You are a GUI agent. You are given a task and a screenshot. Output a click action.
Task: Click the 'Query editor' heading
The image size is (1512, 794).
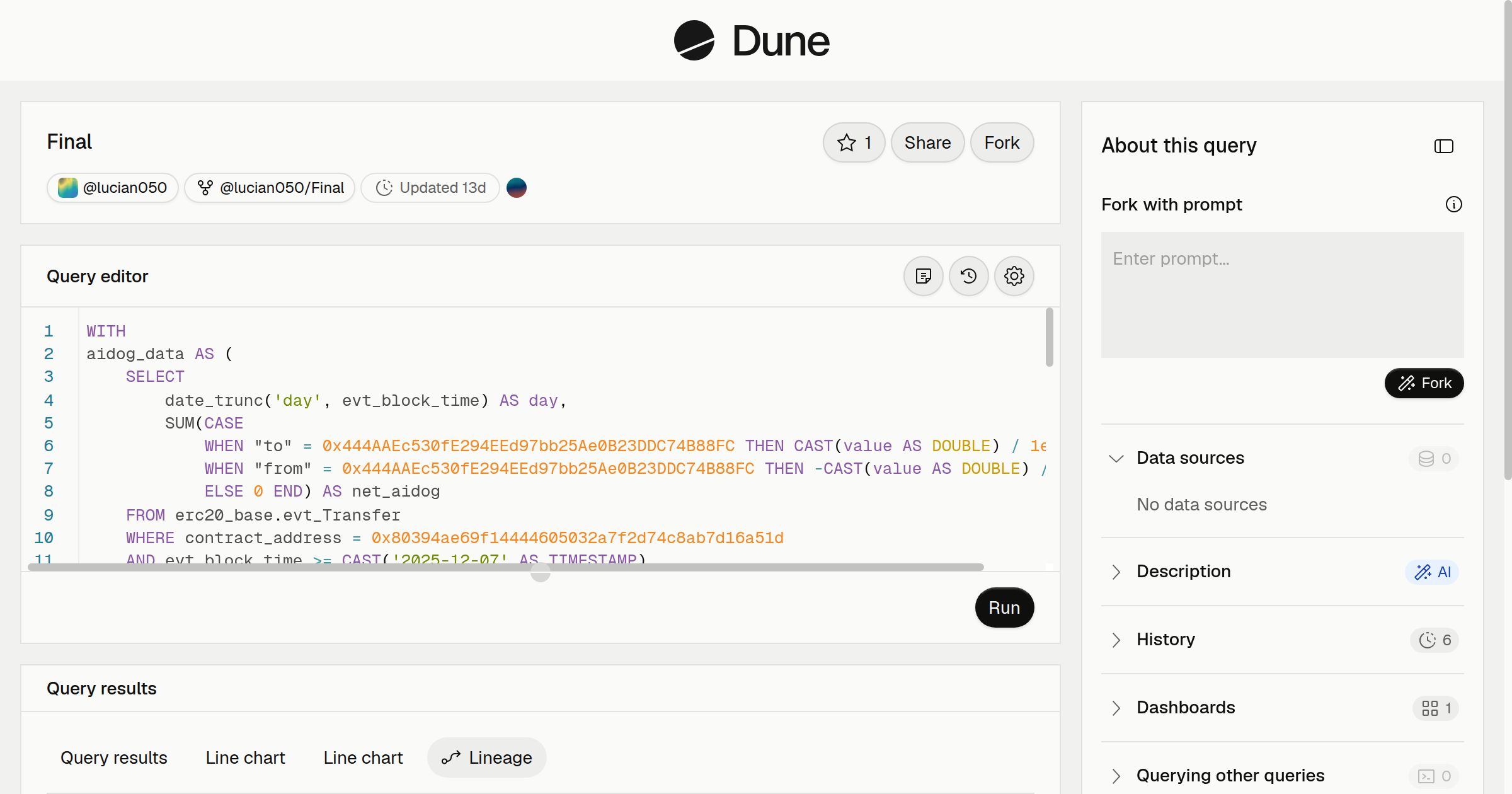pos(97,276)
